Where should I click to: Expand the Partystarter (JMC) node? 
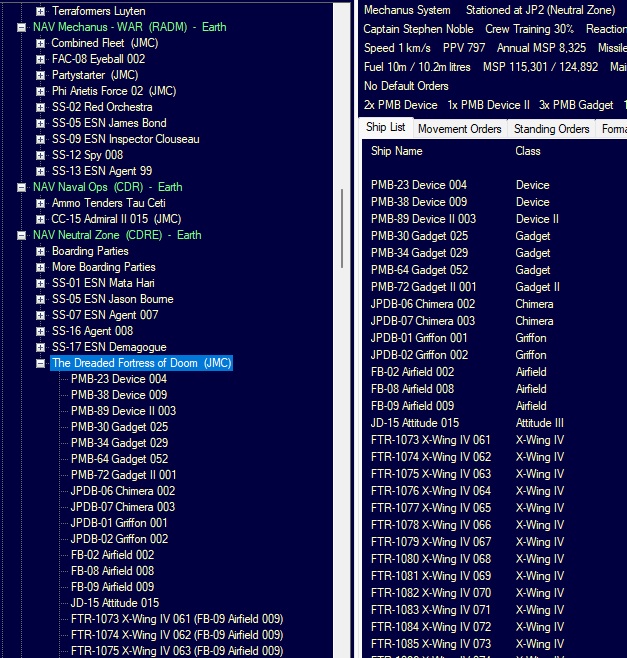(40, 75)
